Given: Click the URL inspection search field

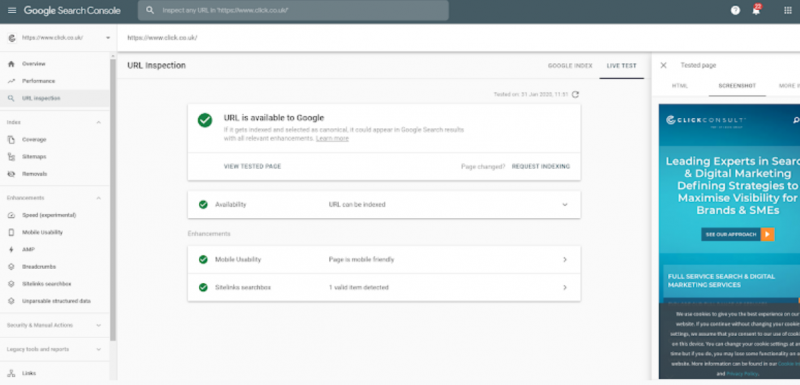Looking at the screenshot, I should click(293, 10).
